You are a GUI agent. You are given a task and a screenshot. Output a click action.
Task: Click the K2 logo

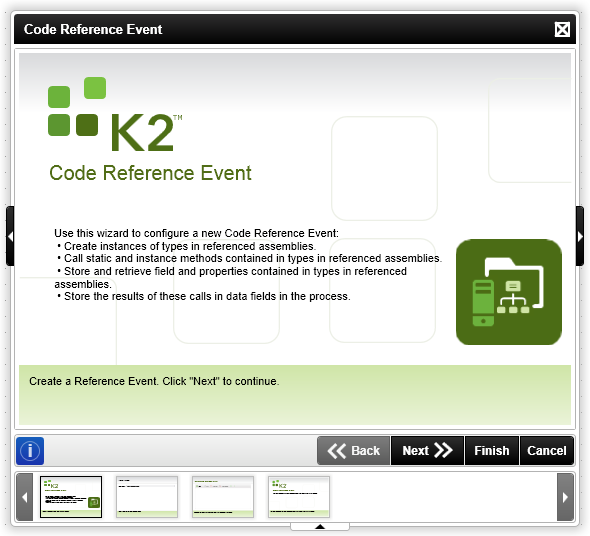point(115,114)
